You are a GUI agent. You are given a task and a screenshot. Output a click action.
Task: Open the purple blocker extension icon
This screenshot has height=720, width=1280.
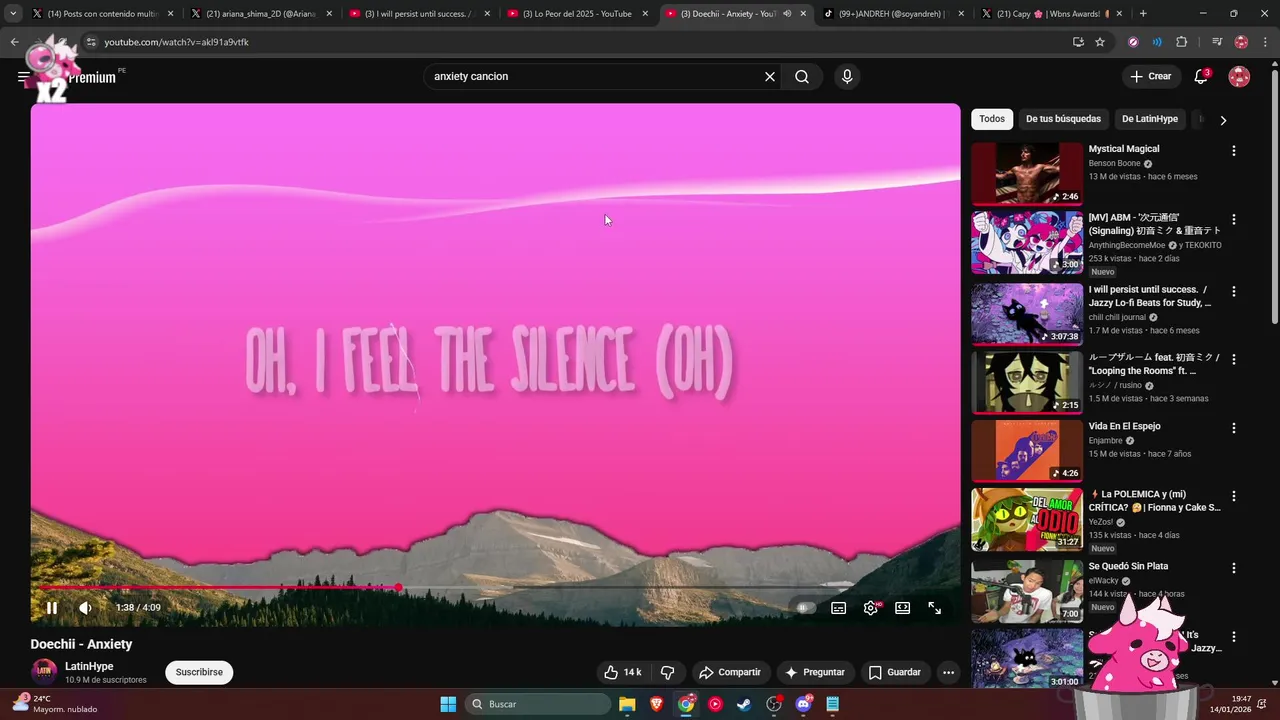pos(1133,42)
